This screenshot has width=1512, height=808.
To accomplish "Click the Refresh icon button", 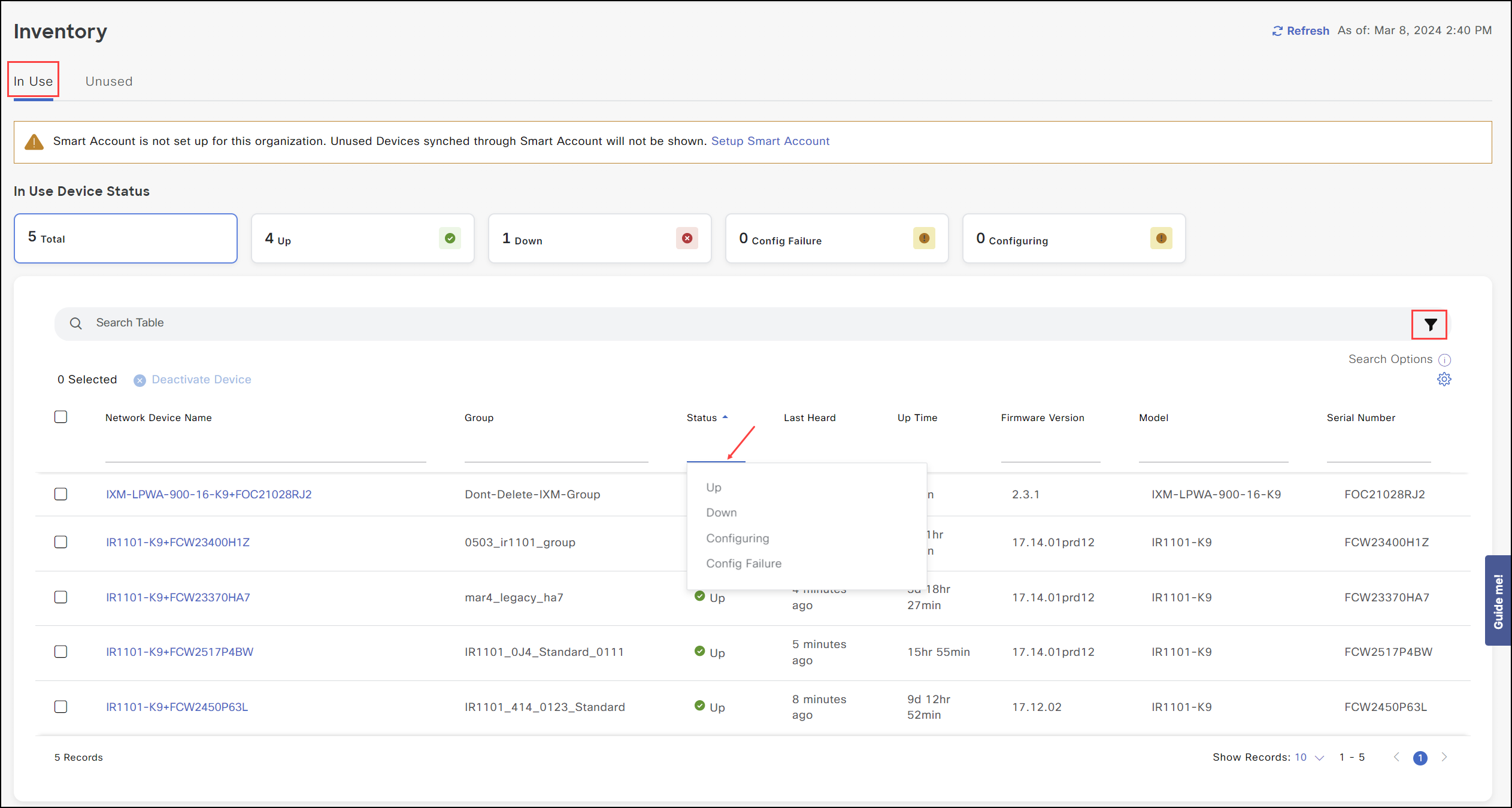I will (1277, 31).
